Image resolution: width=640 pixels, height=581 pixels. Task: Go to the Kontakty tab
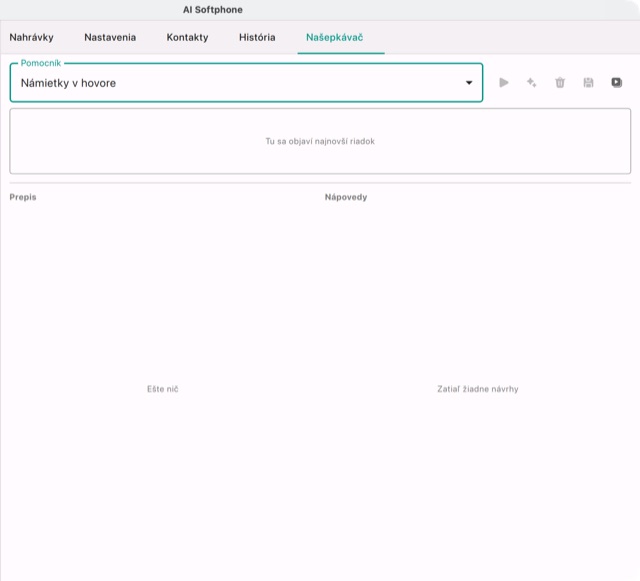coord(187,37)
